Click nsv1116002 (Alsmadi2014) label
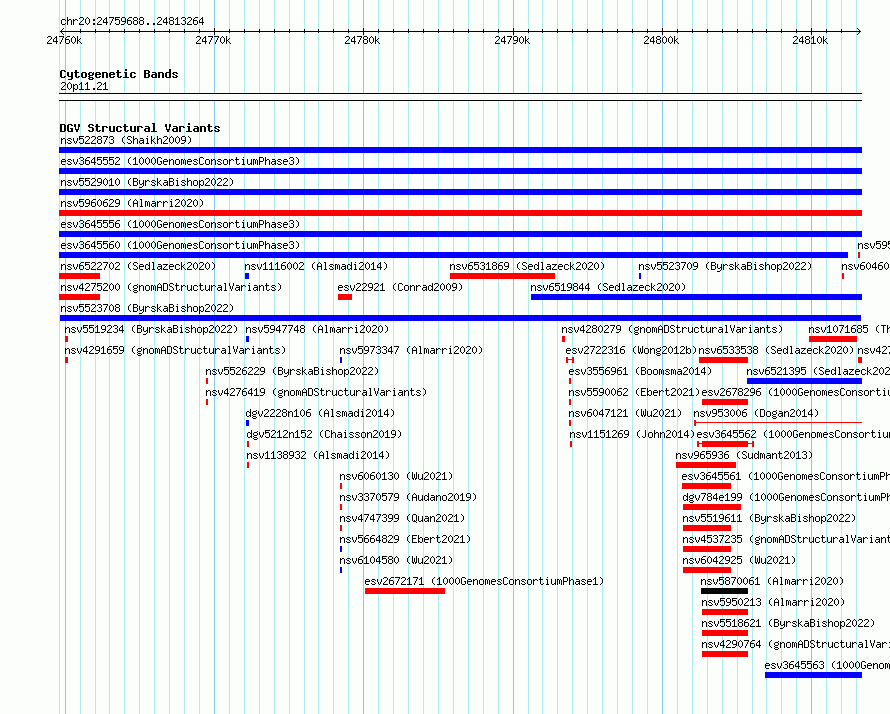Viewport: 890px width, 714px height. (316, 266)
